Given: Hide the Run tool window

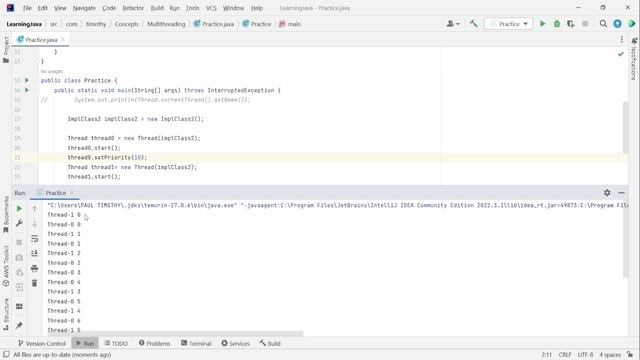Looking at the screenshot, I should coord(621,193).
